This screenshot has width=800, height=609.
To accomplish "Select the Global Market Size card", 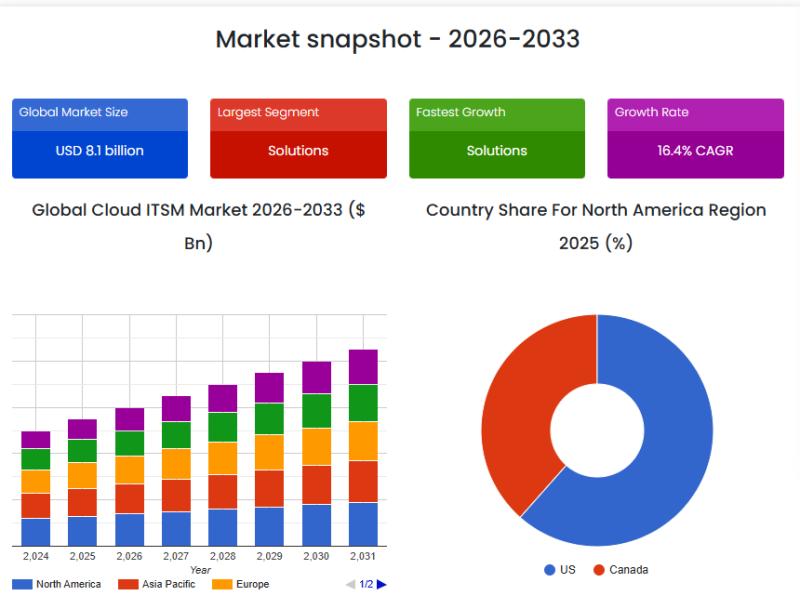I will [100, 138].
